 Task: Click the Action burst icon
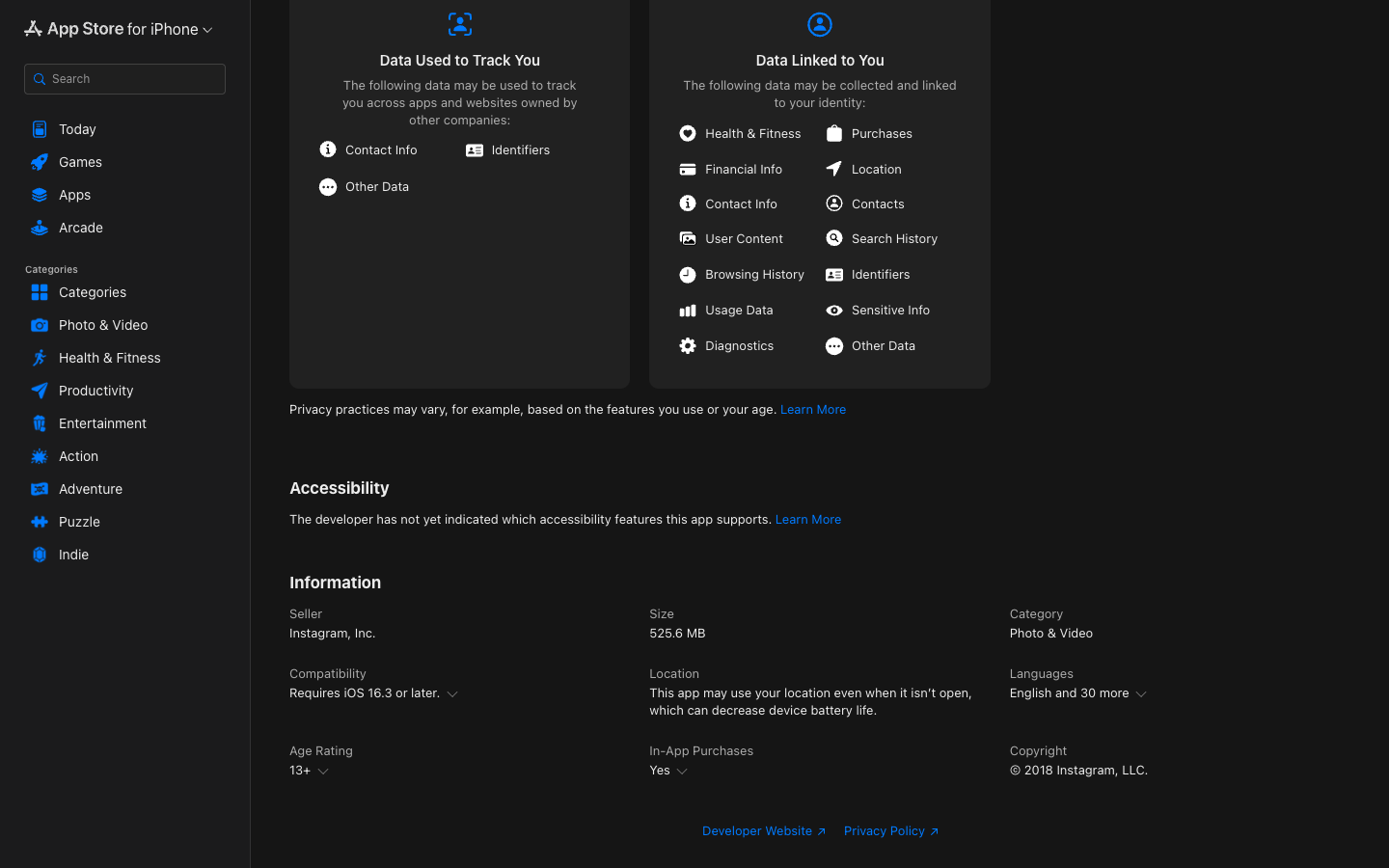40,456
